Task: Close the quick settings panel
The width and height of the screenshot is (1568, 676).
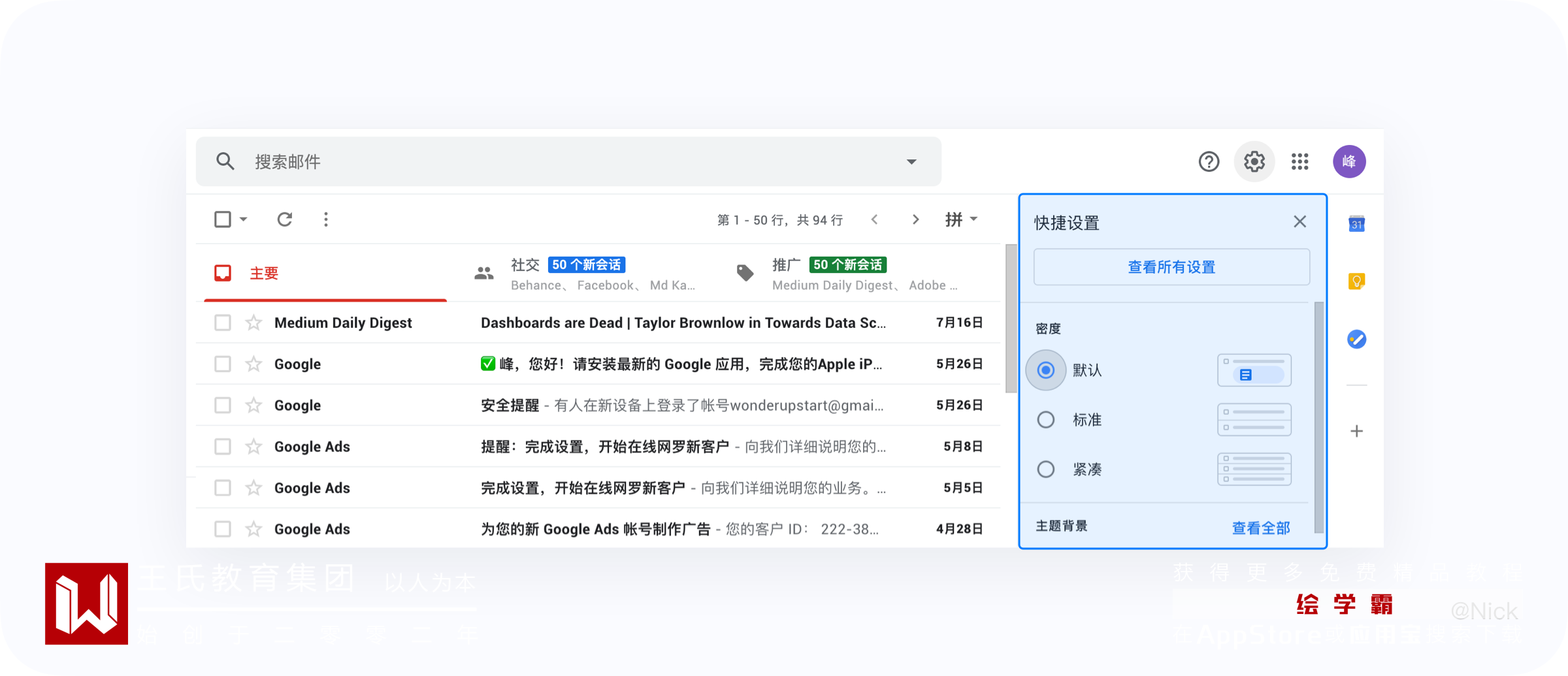Action: pos(1299,222)
